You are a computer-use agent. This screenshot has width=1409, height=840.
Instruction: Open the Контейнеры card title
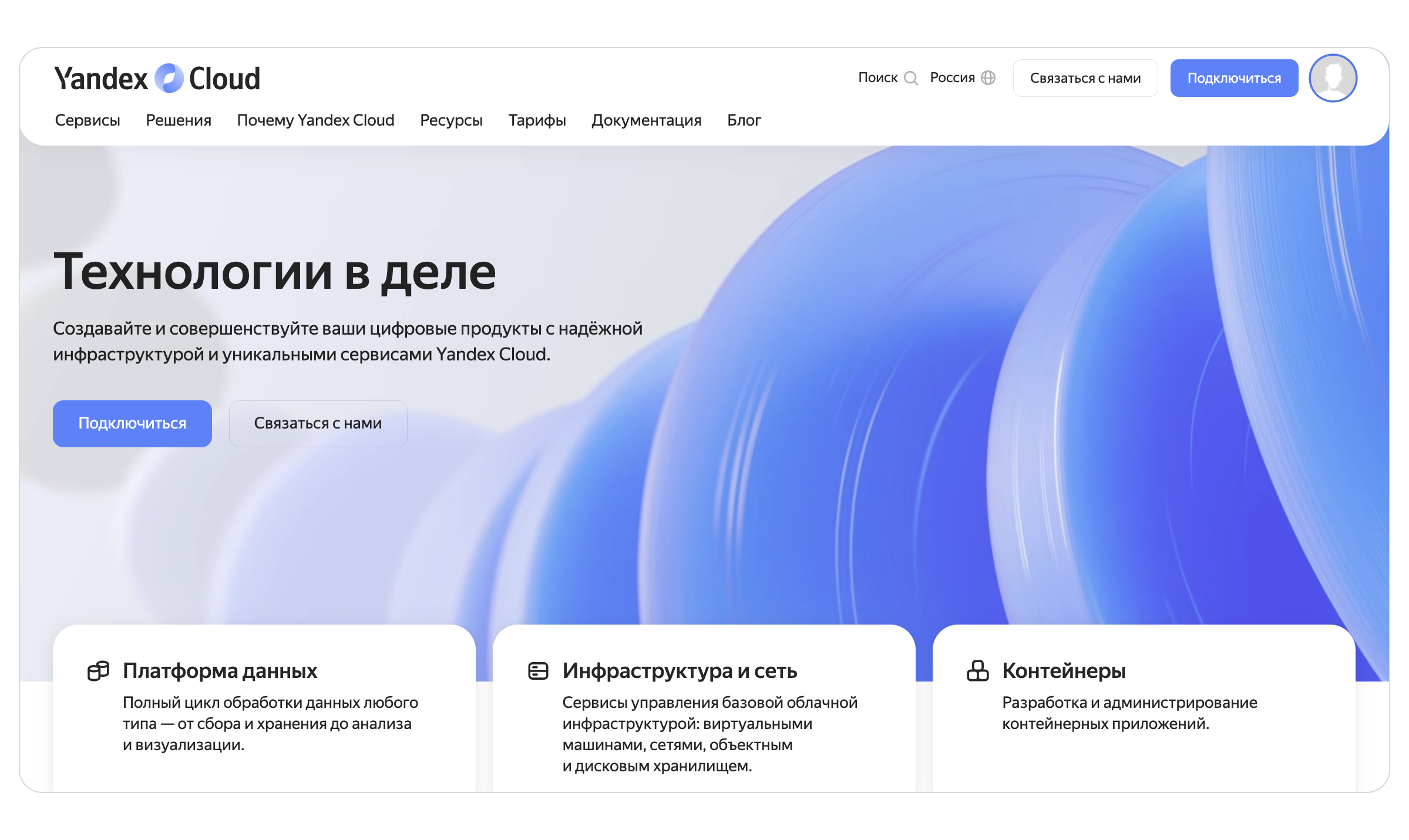pos(1064,671)
